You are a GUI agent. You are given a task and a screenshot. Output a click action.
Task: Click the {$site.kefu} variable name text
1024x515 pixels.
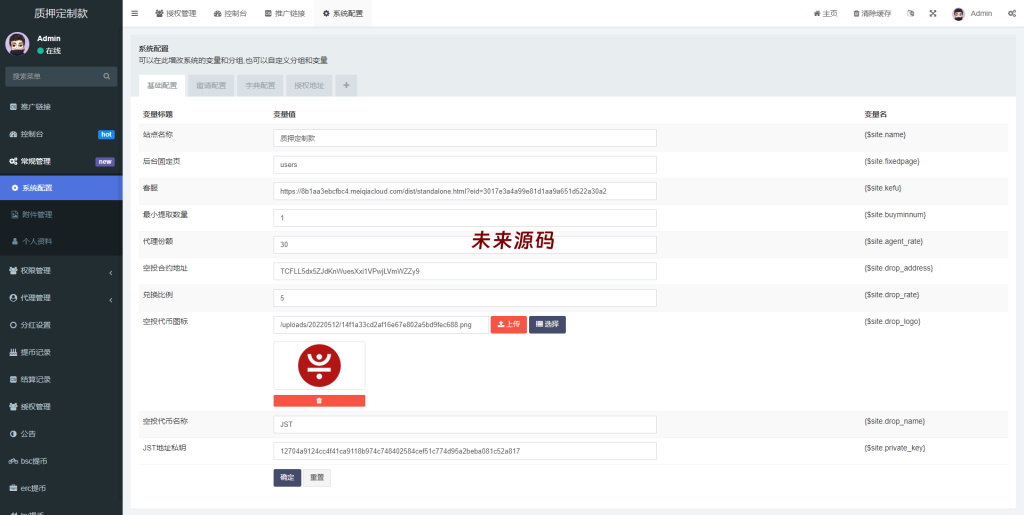(885, 188)
